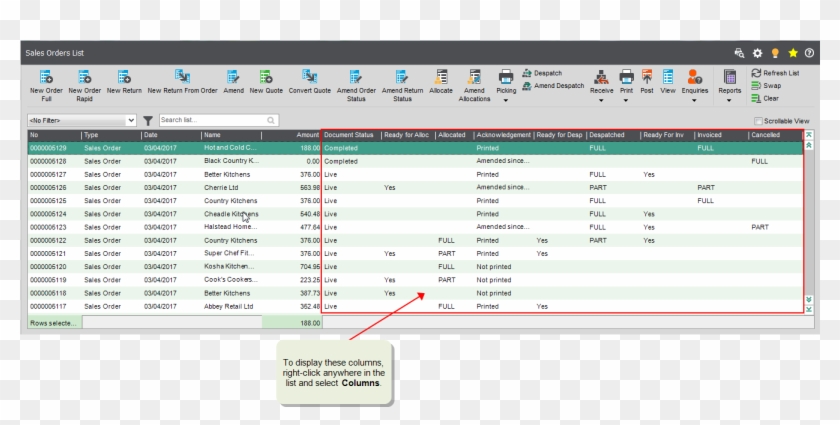
Task: Expand the Print dropdown arrow
Action: click(x=626, y=100)
